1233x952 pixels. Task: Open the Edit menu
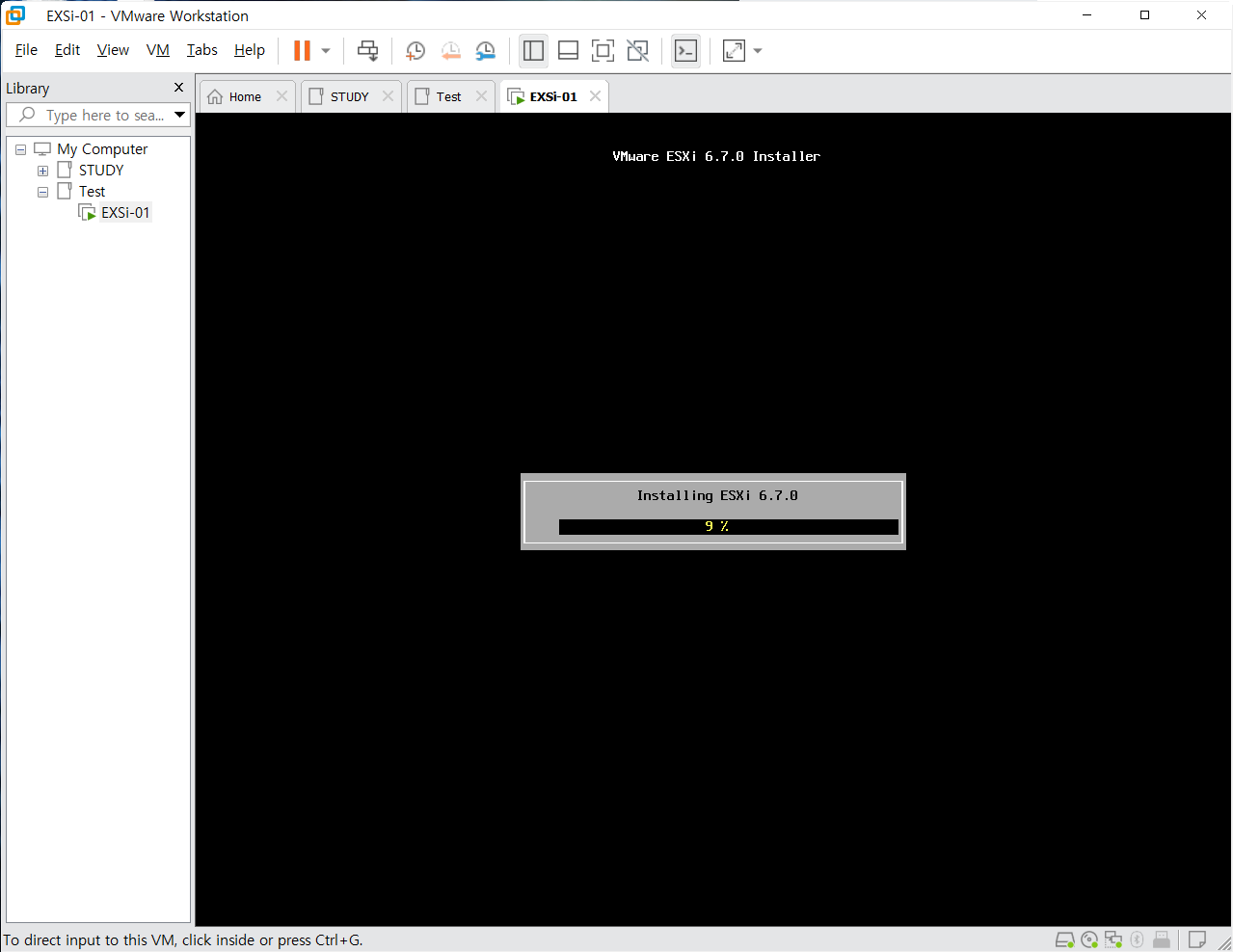coord(67,50)
